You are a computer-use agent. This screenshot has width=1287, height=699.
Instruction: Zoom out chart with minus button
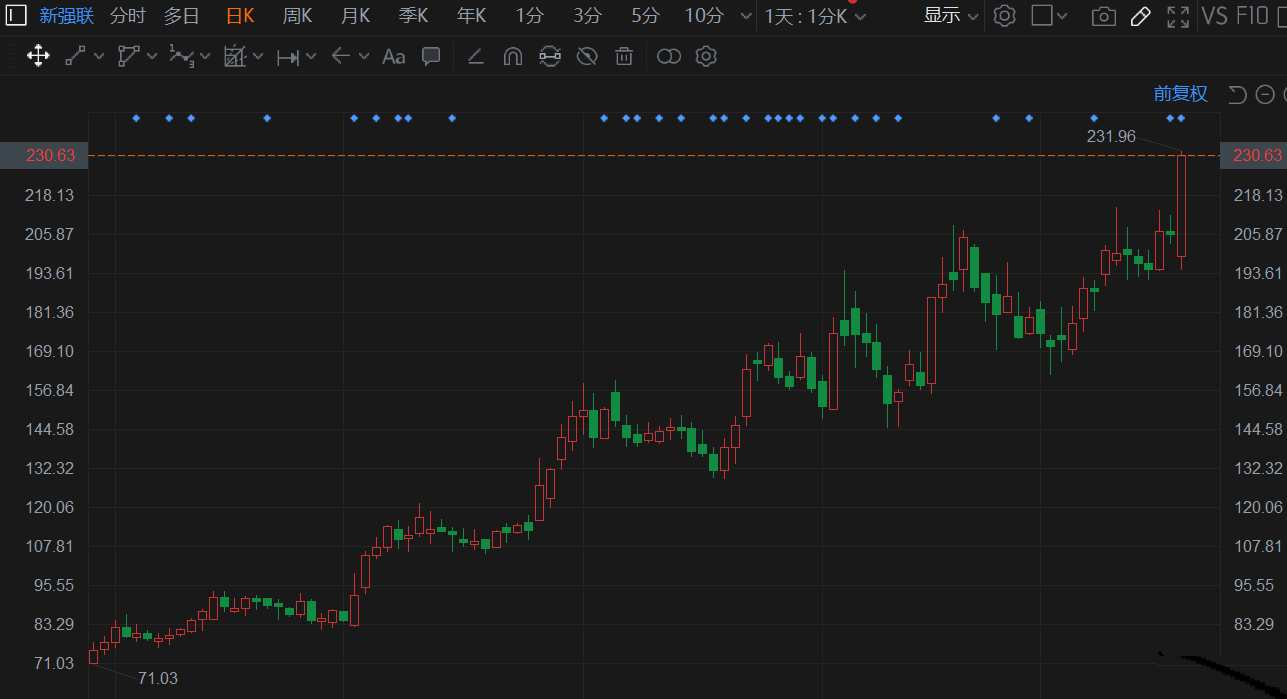point(1264,94)
